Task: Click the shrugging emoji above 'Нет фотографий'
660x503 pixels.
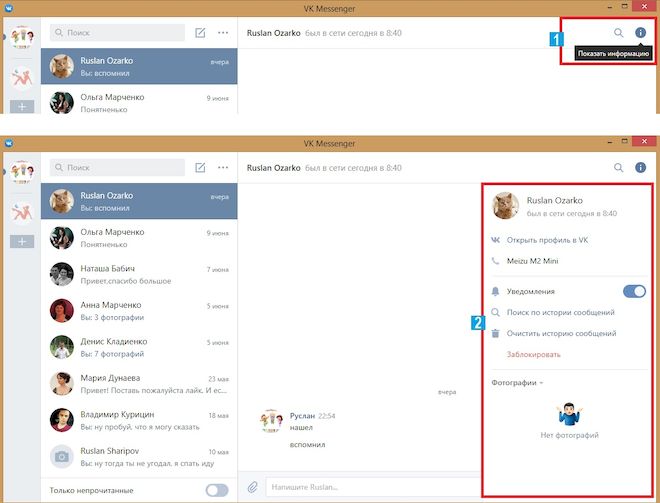Action: tap(569, 413)
